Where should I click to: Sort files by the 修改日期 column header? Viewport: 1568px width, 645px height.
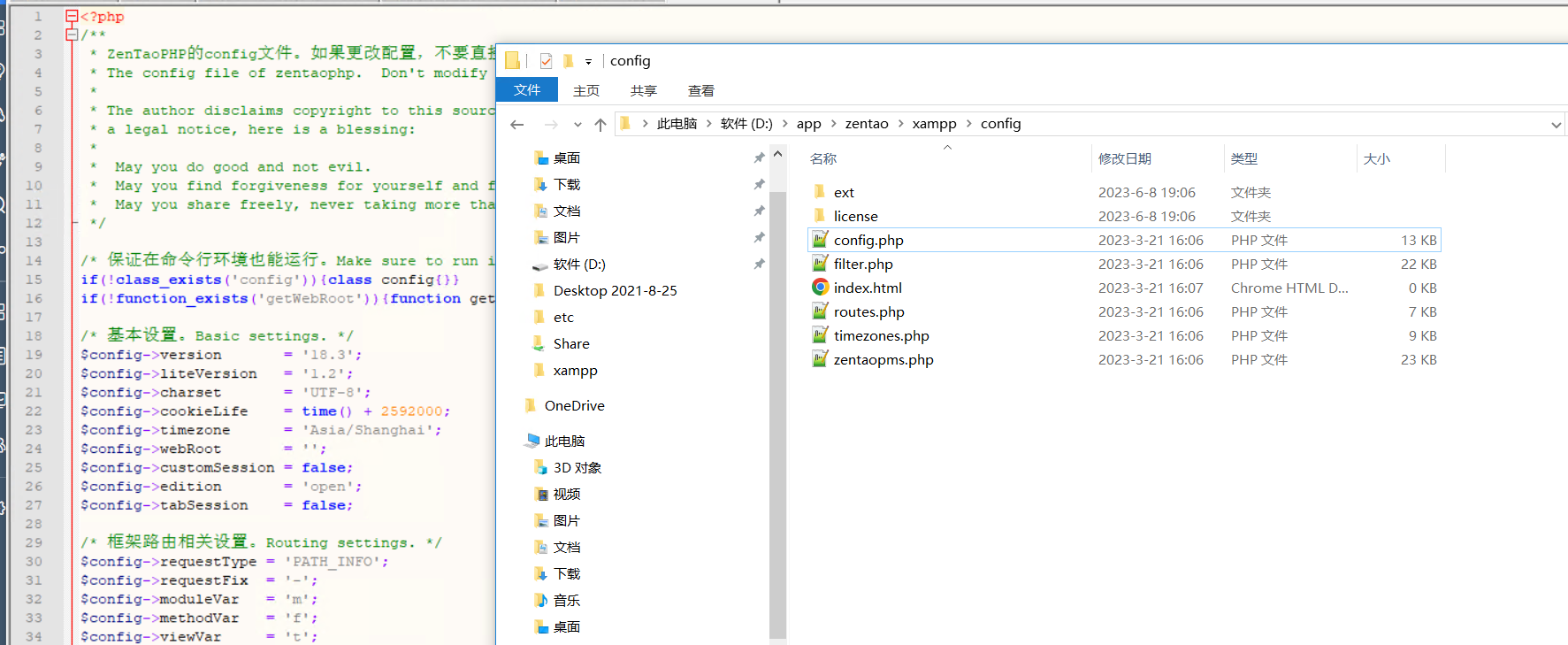[1124, 158]
